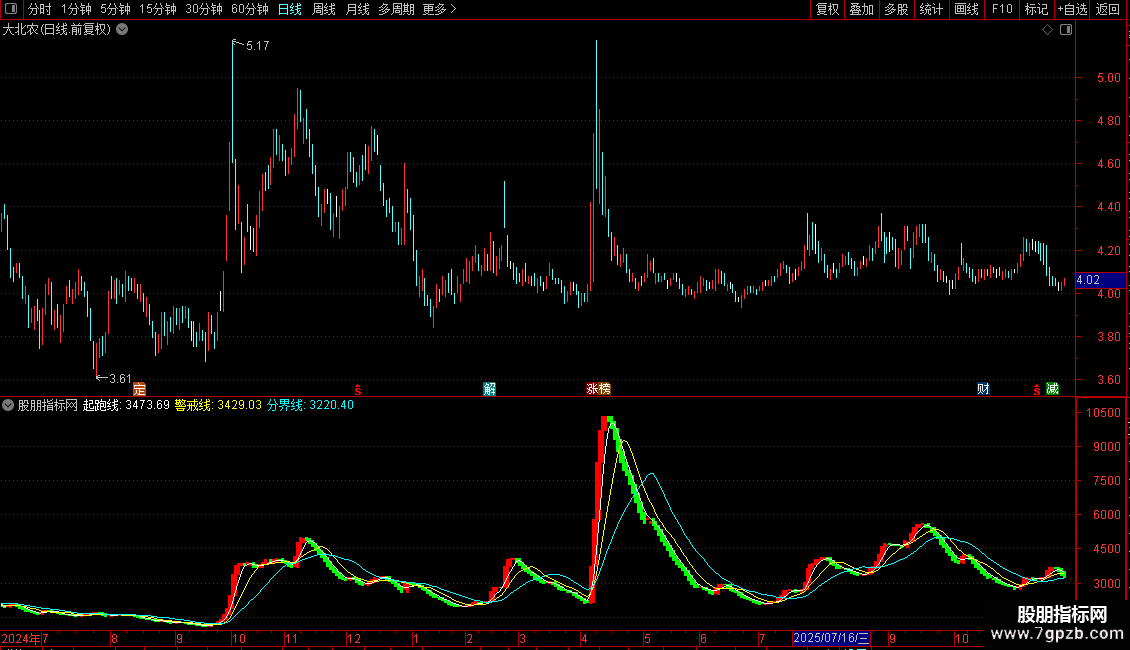Select the 60分钟 period tab
1130x650 pixels.
tap(249, 9)
